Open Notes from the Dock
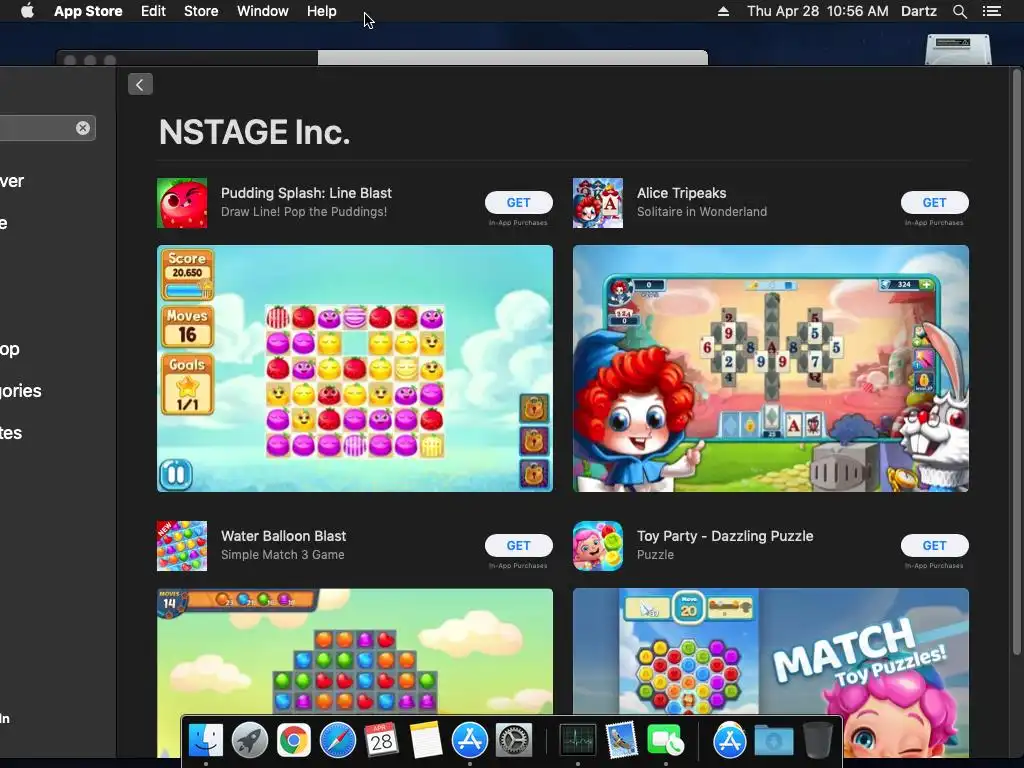Image resolution: width=1024 pixels, height=768 pixels. [x=426, y=740]
